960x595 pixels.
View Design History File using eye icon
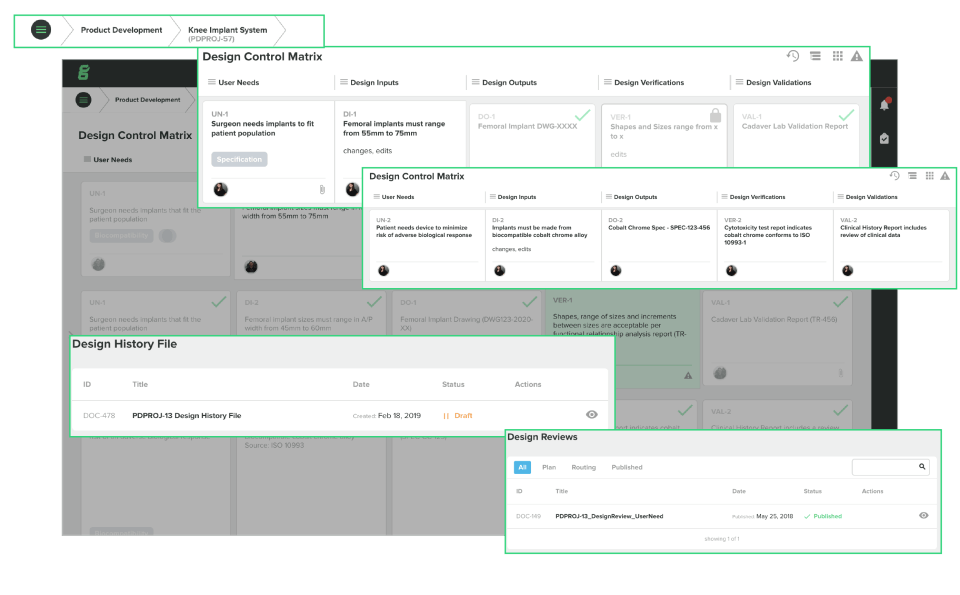(x=591, y=414)
